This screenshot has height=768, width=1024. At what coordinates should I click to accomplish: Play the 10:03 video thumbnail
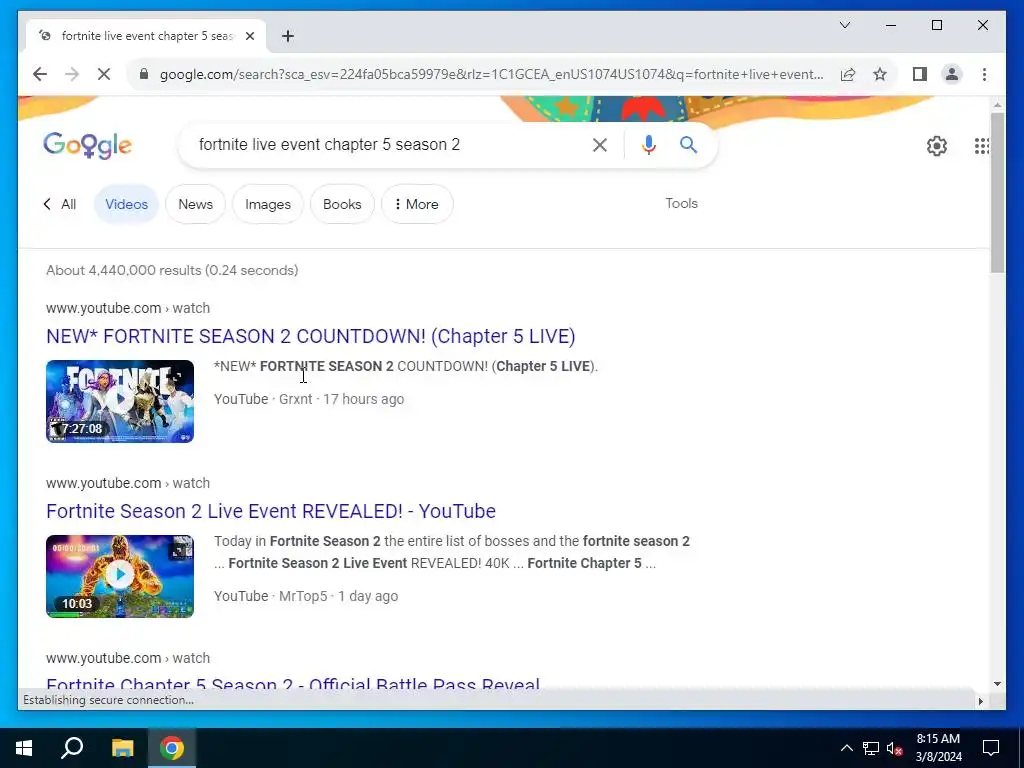pos(120,576)
